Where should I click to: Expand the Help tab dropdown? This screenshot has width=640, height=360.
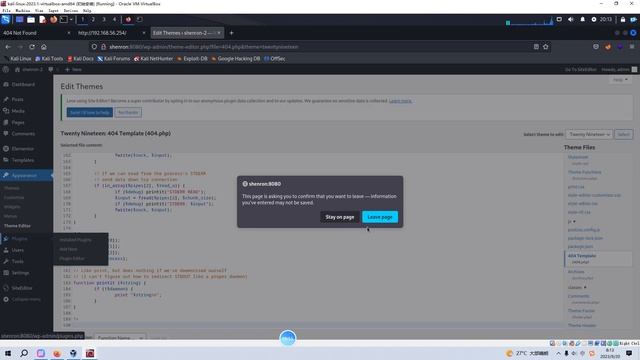click(x=620, y=80)
